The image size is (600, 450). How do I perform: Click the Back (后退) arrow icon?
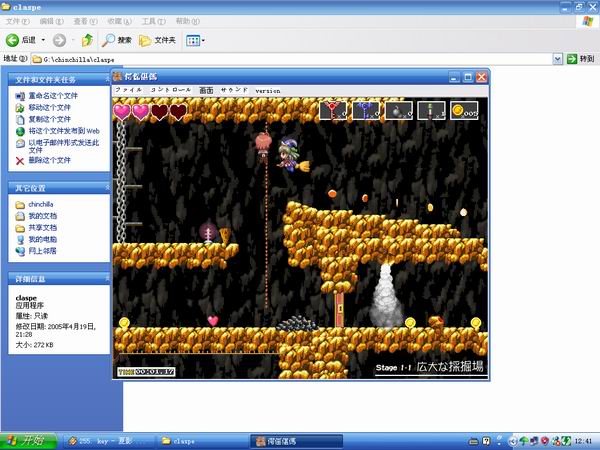pyautogui.click(x=13, y=40)
